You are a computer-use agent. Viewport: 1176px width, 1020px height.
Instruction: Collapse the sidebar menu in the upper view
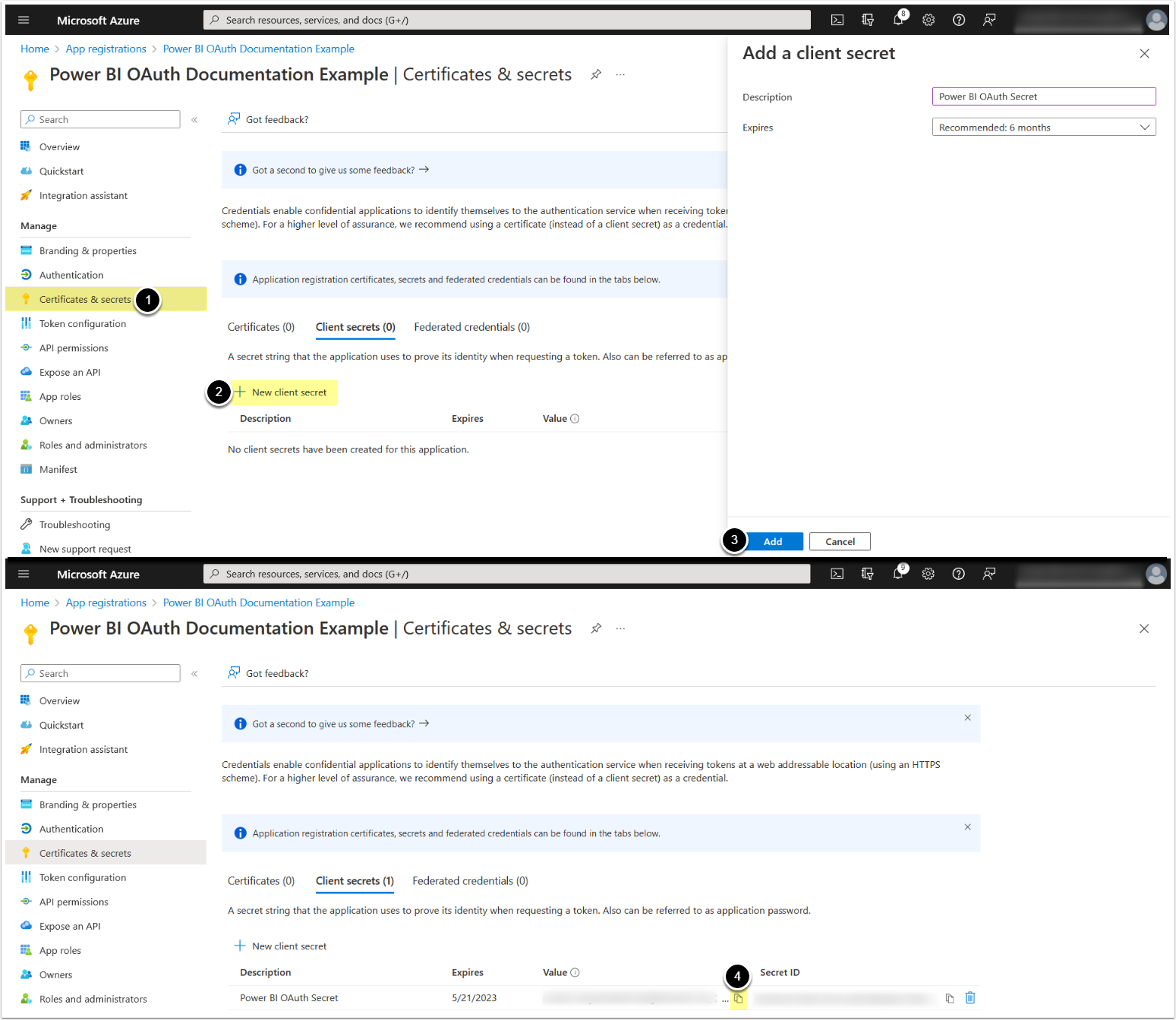194,120
